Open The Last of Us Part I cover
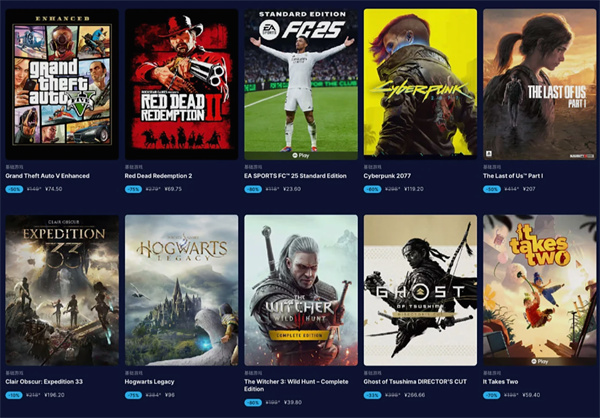 click(540, 84)
